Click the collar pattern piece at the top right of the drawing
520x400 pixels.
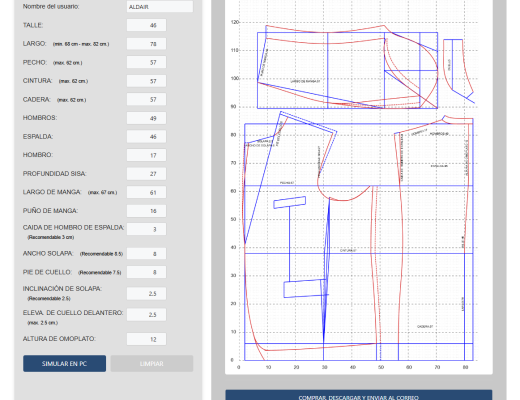point(458,70)
